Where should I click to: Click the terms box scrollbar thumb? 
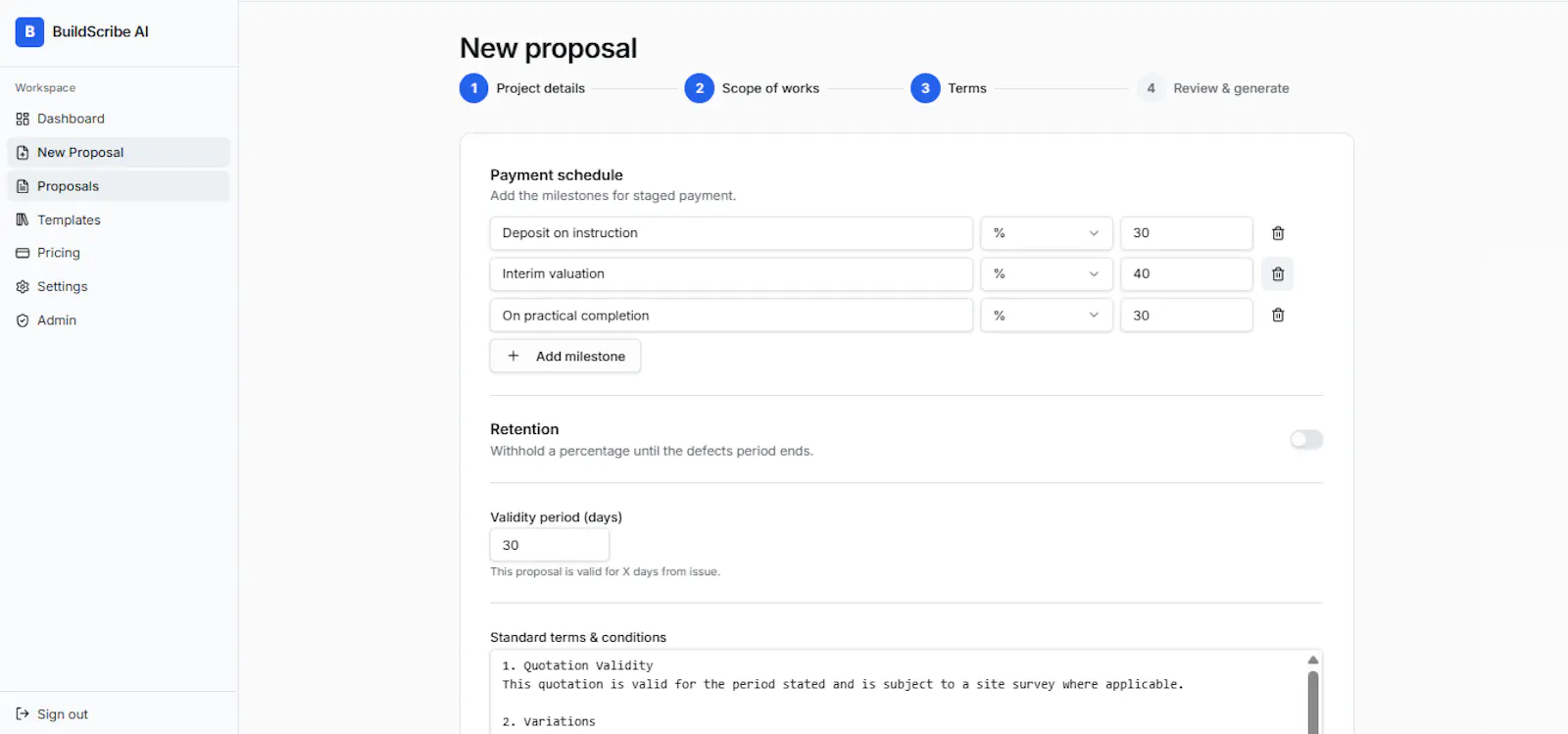[1313, 701]
